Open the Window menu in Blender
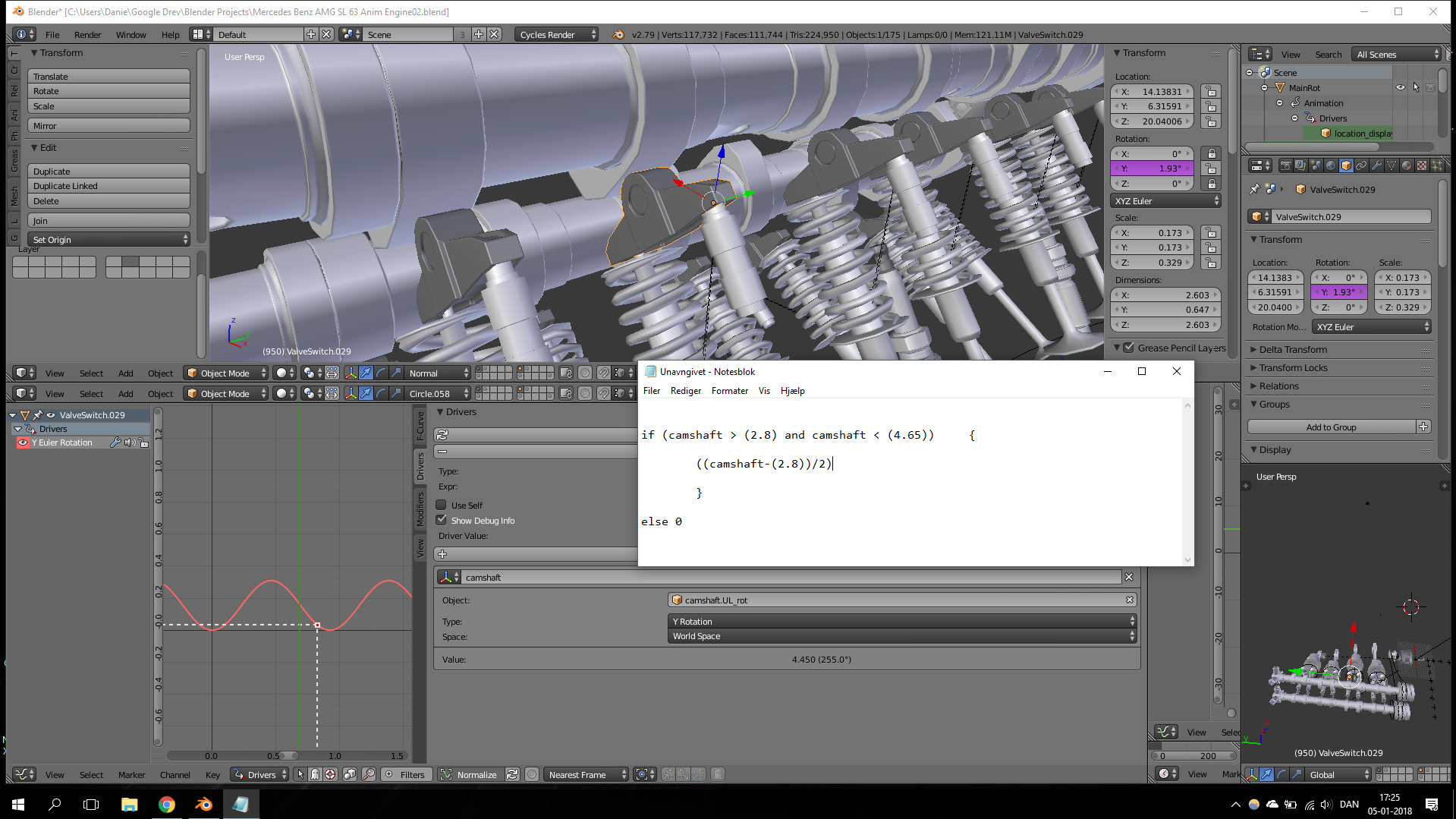 pyautogui.click(x=131, y=34)
